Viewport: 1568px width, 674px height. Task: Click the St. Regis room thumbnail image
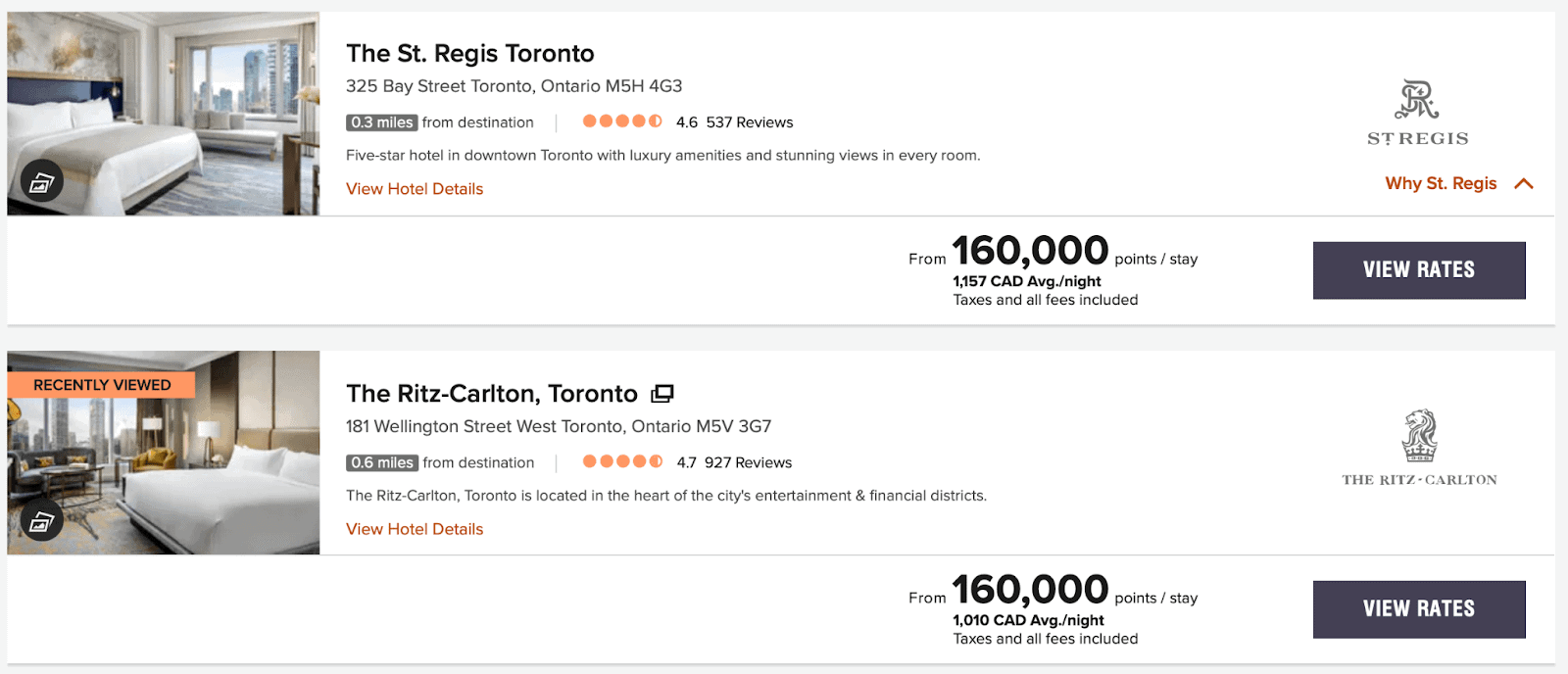[164, 111]
